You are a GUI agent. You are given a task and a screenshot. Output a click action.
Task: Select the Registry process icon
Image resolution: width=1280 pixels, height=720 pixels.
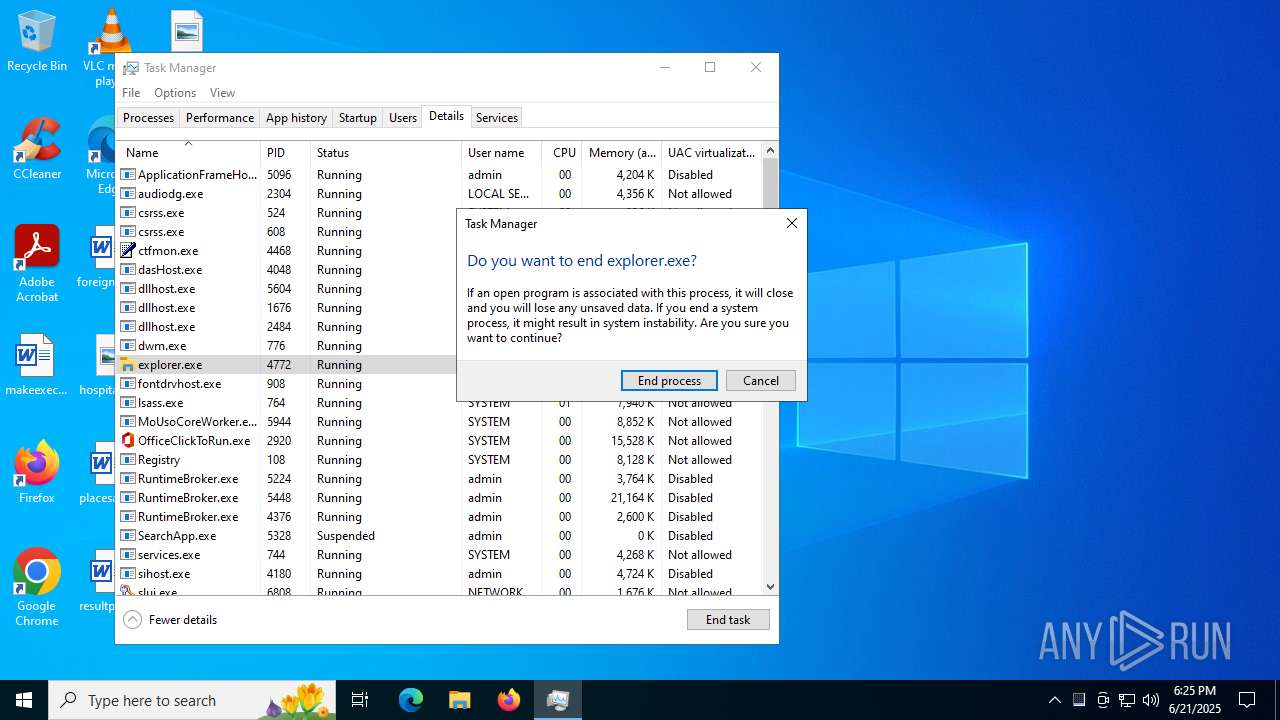[128, 460]
